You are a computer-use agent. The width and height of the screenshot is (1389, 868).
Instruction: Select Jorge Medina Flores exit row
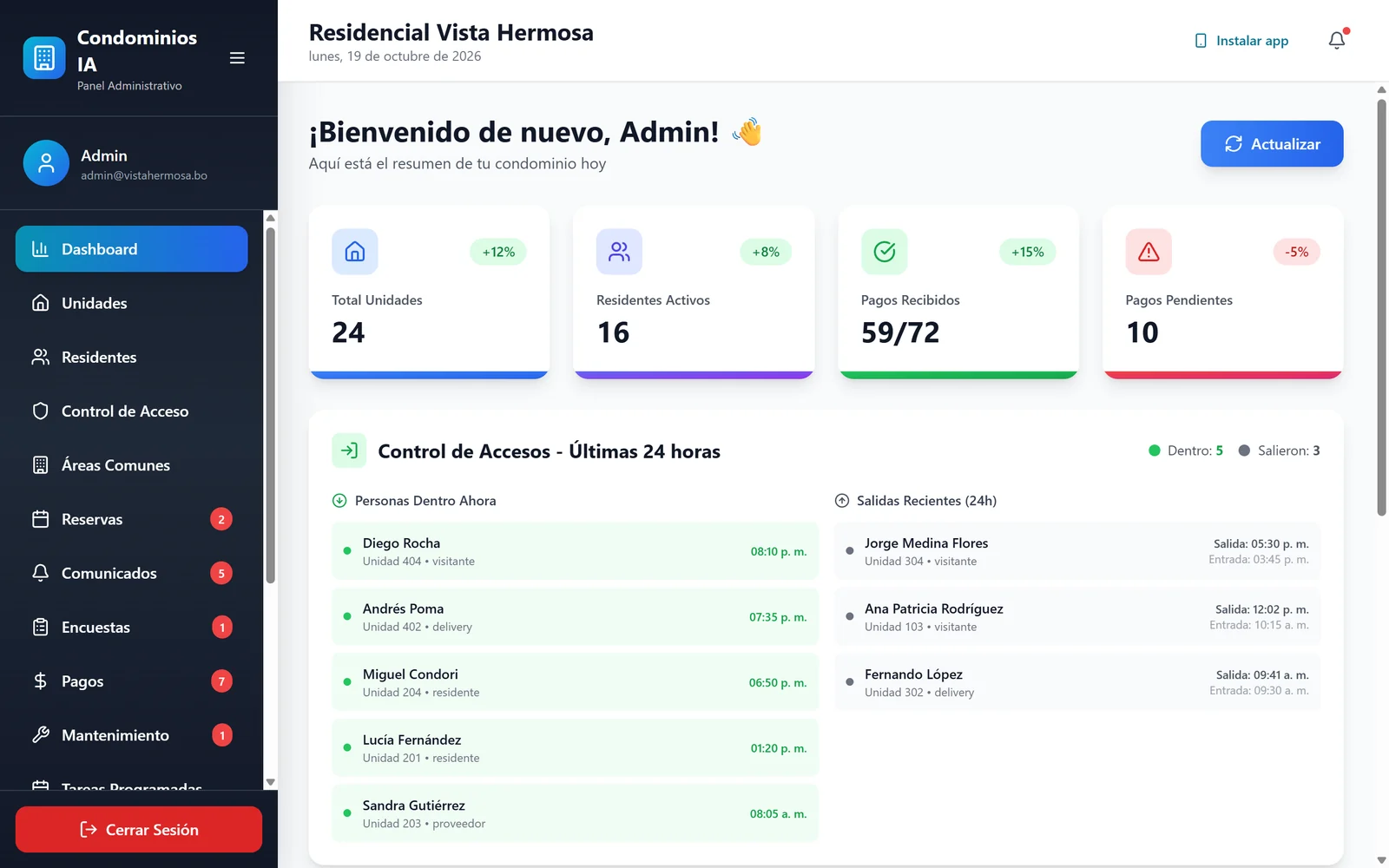tap(1077, 551)
